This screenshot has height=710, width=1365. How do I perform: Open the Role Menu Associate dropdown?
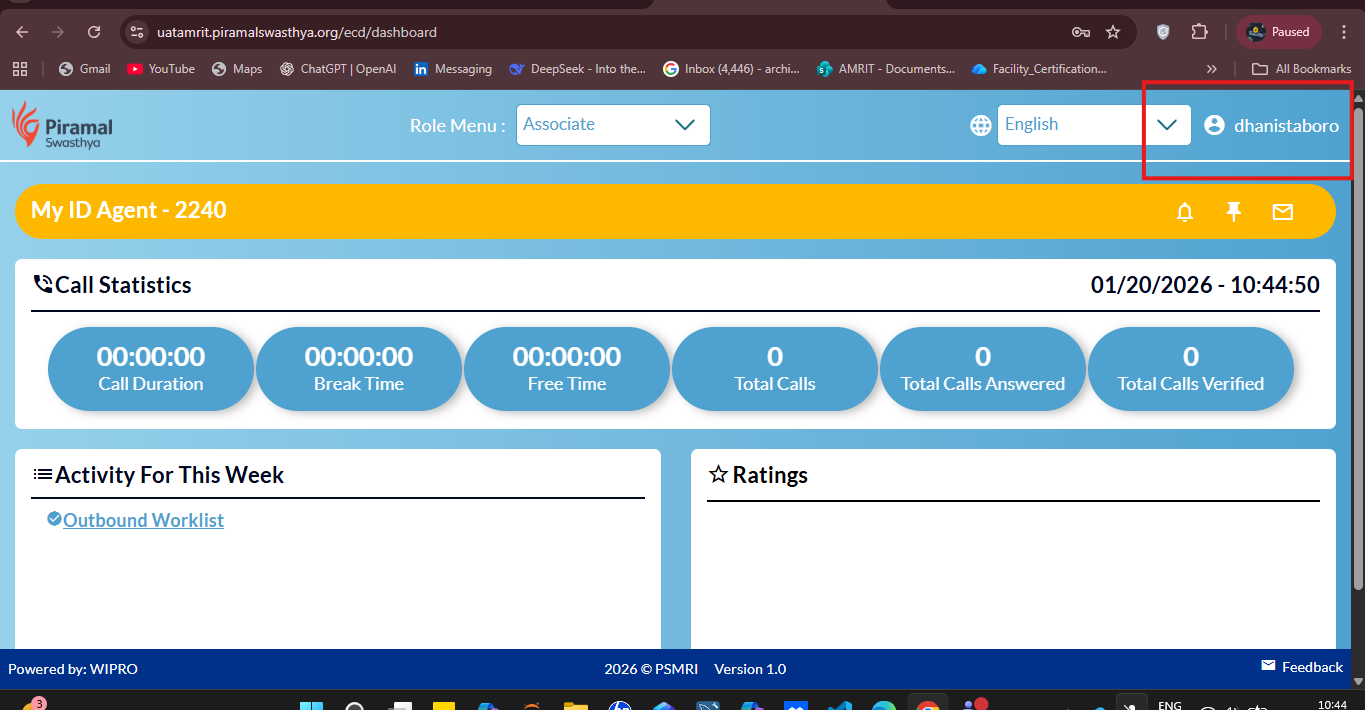pos(613,125)
